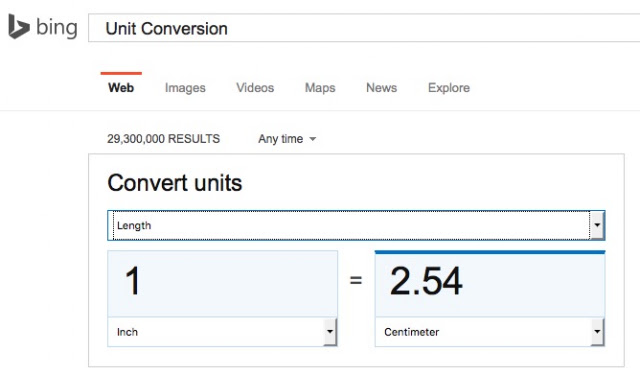The width and height of the screenshot is (640, 375).
Task: Open the Length category dropdown
Action: coord(356,225)
